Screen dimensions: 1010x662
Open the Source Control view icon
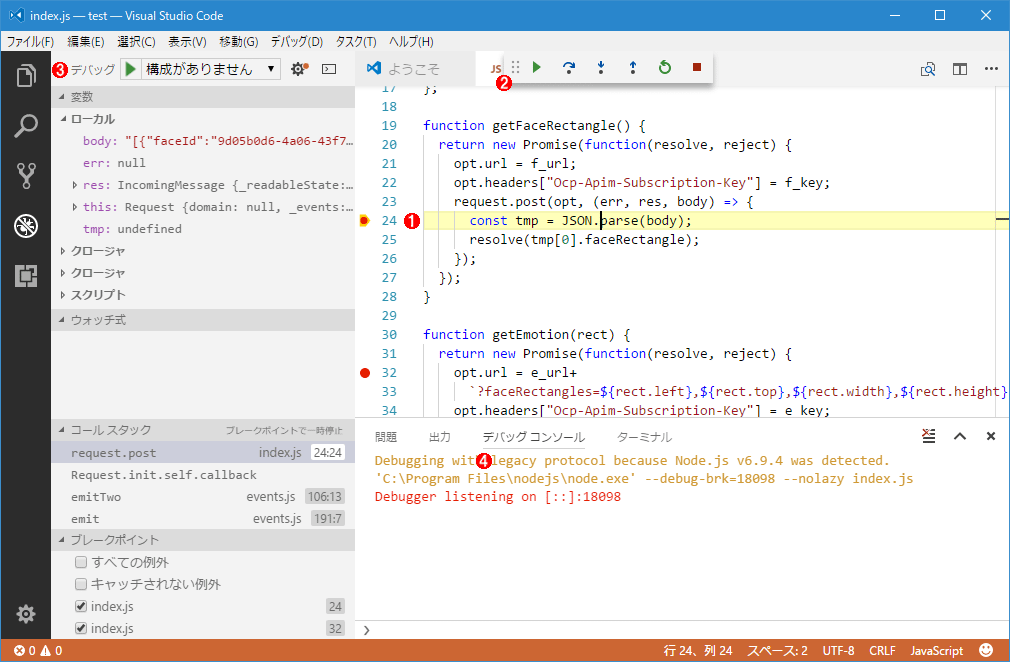click(x=26, y=176)
